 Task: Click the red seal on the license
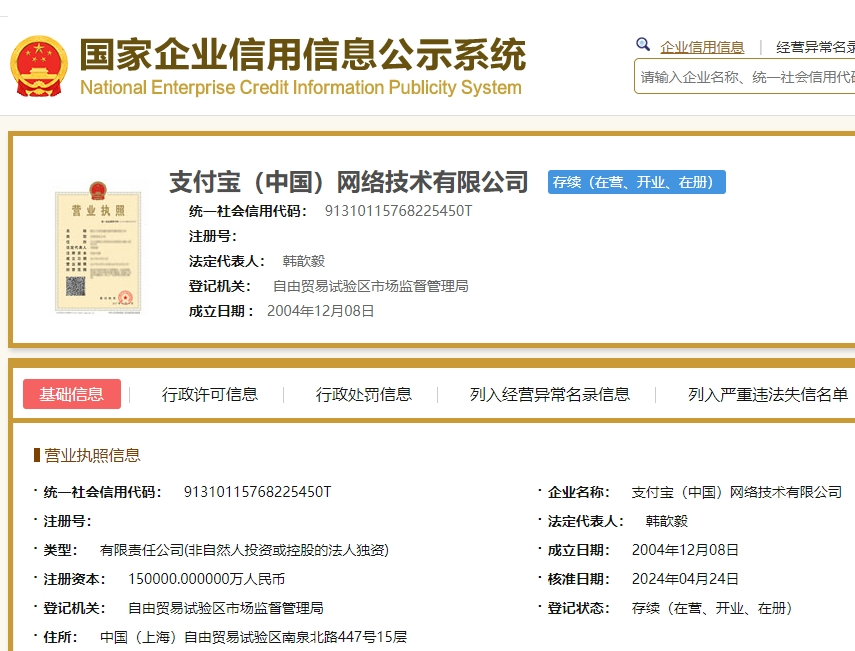125,296
